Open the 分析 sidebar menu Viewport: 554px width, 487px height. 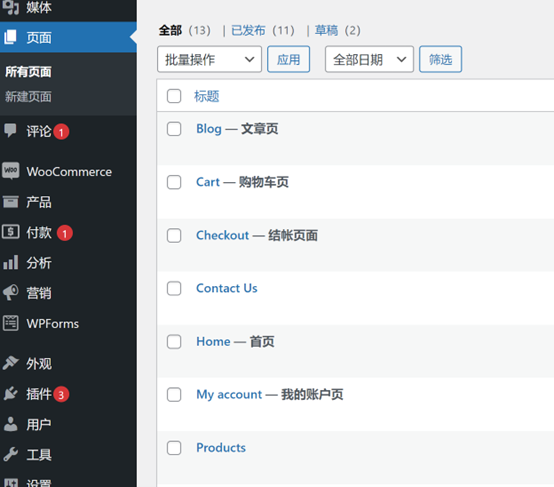coord(39,263)
